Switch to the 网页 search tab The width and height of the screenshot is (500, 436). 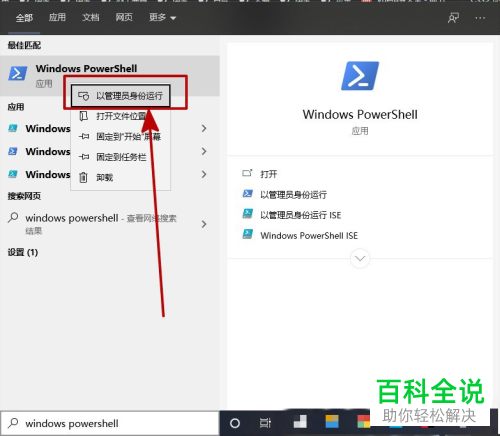tap(124, 17)
